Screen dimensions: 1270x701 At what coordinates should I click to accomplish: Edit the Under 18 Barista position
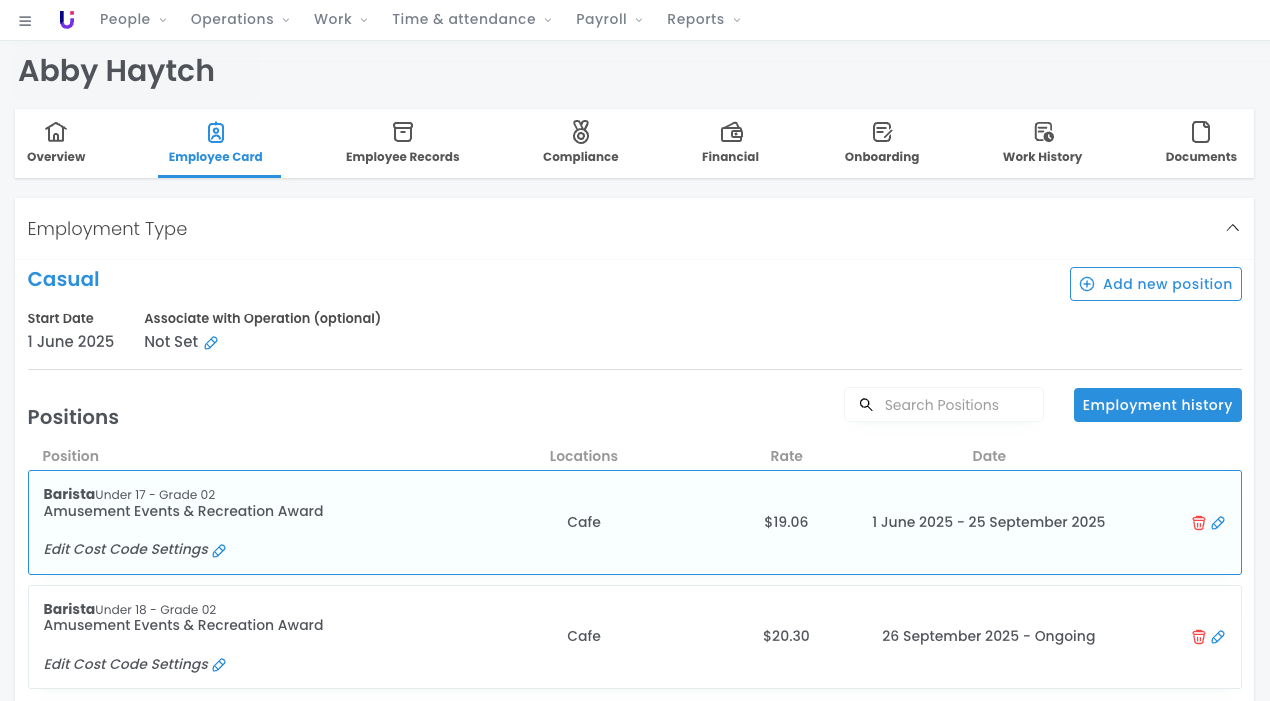pyautogui.click(x=1218, y=637)
